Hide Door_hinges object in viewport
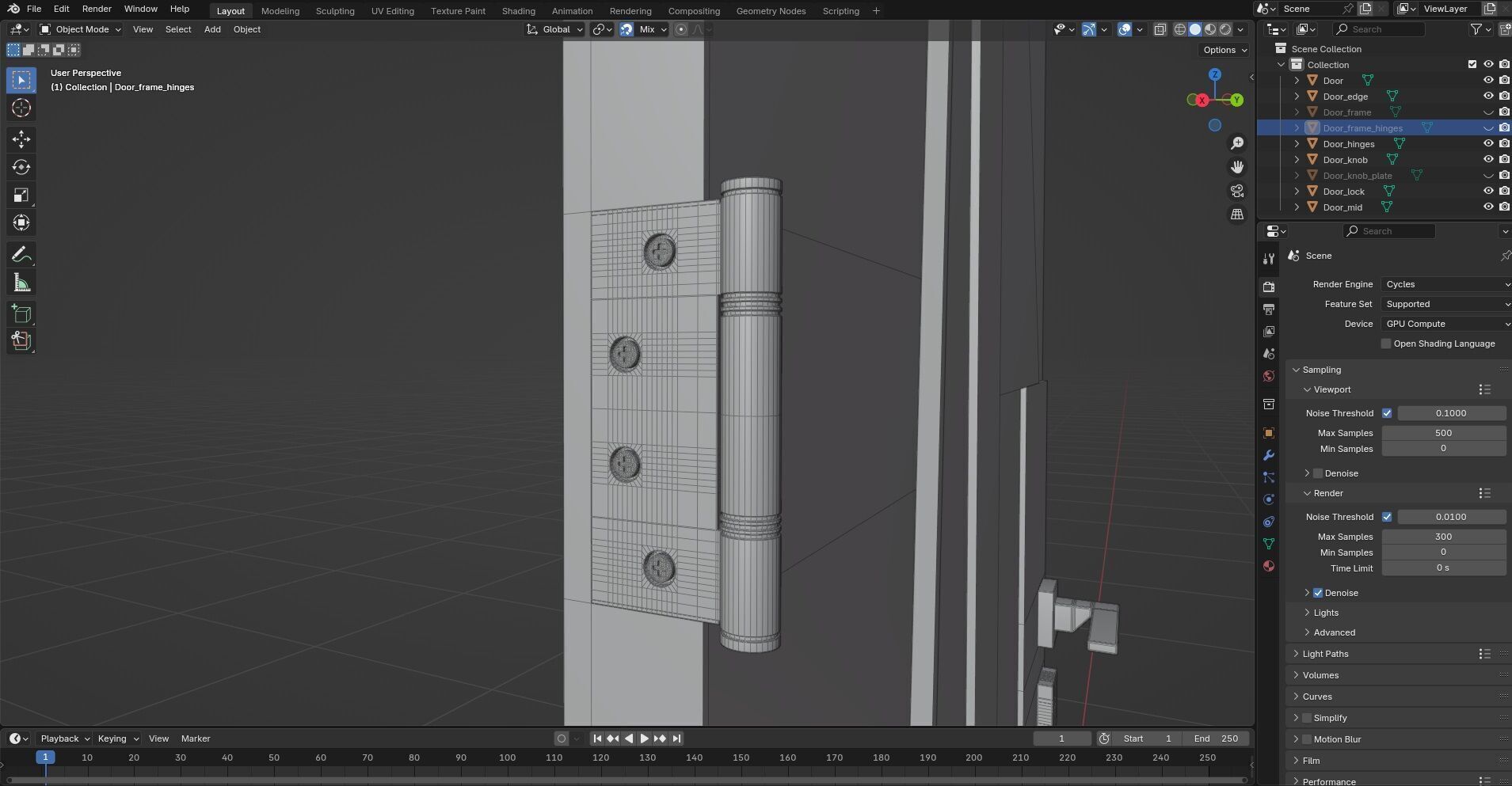1512x786 pixels. [x=1488, y=143]
